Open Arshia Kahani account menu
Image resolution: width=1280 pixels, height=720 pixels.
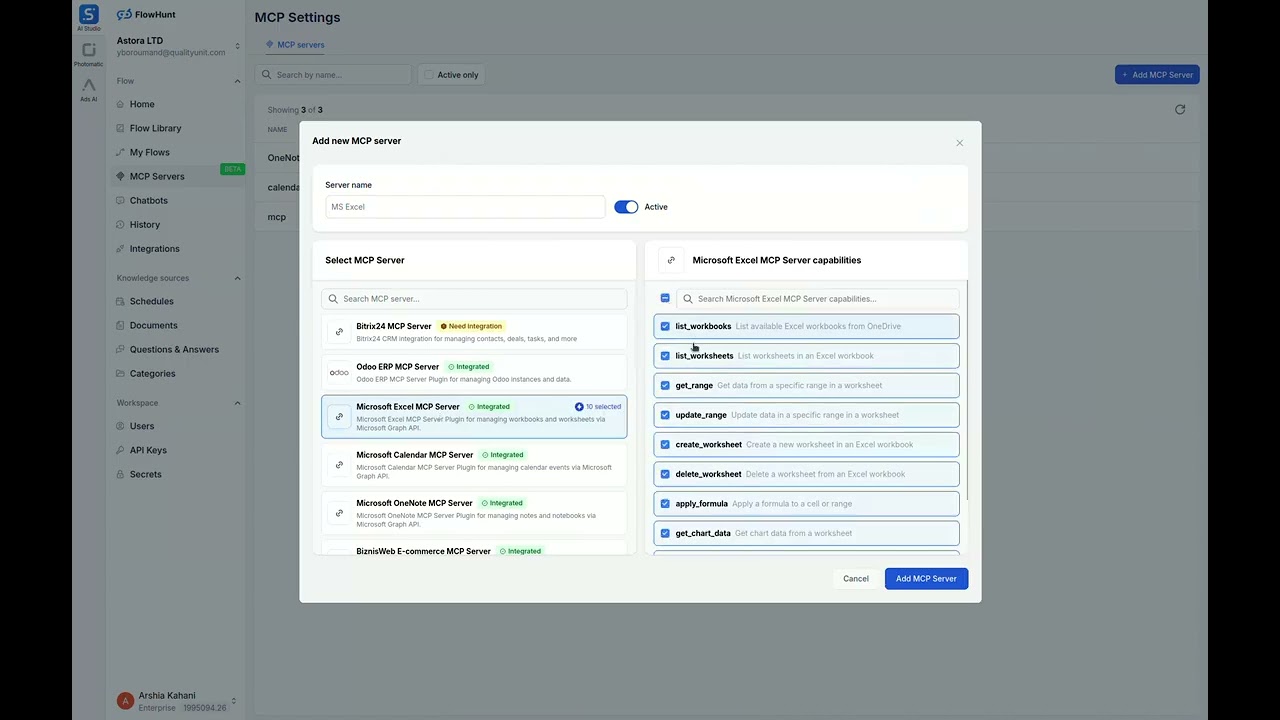tap(177, 701)
